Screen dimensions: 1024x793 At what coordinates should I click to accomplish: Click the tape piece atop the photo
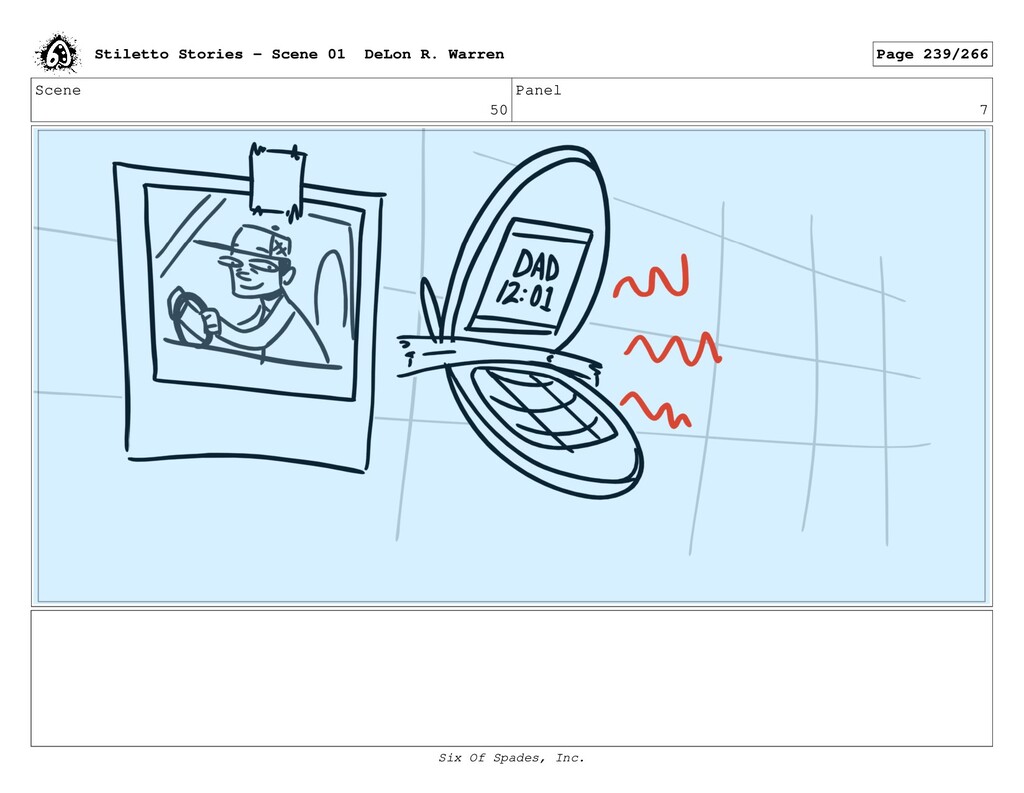pyautogui.click(x=278, y=181)
